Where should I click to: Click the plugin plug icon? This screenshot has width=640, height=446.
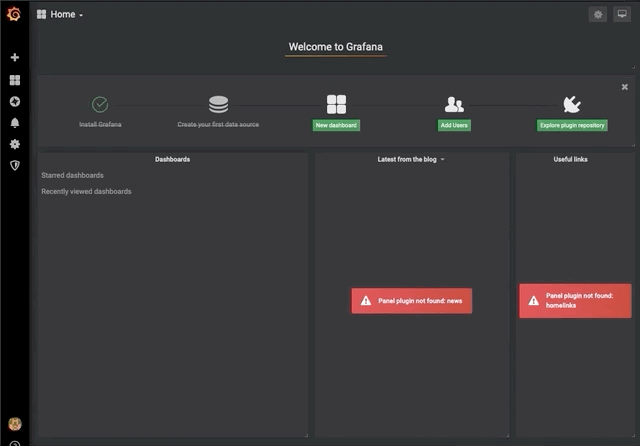tap(572, 104)
